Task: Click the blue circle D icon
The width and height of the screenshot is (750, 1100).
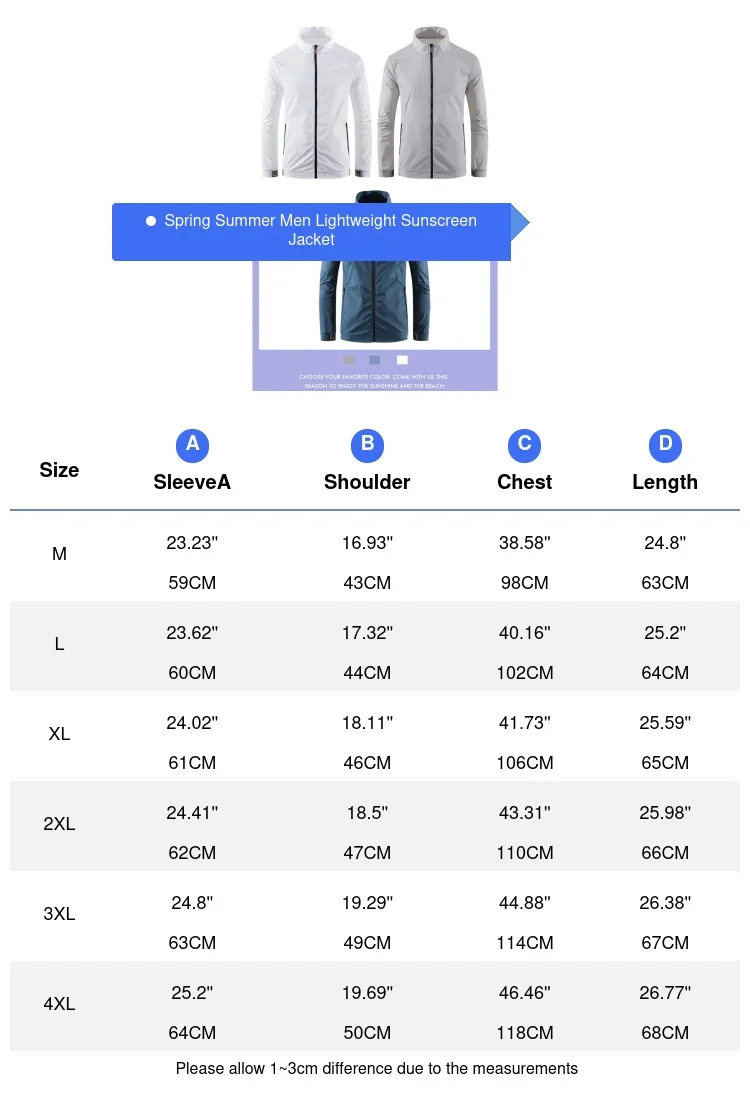Action: coord(665,445)
